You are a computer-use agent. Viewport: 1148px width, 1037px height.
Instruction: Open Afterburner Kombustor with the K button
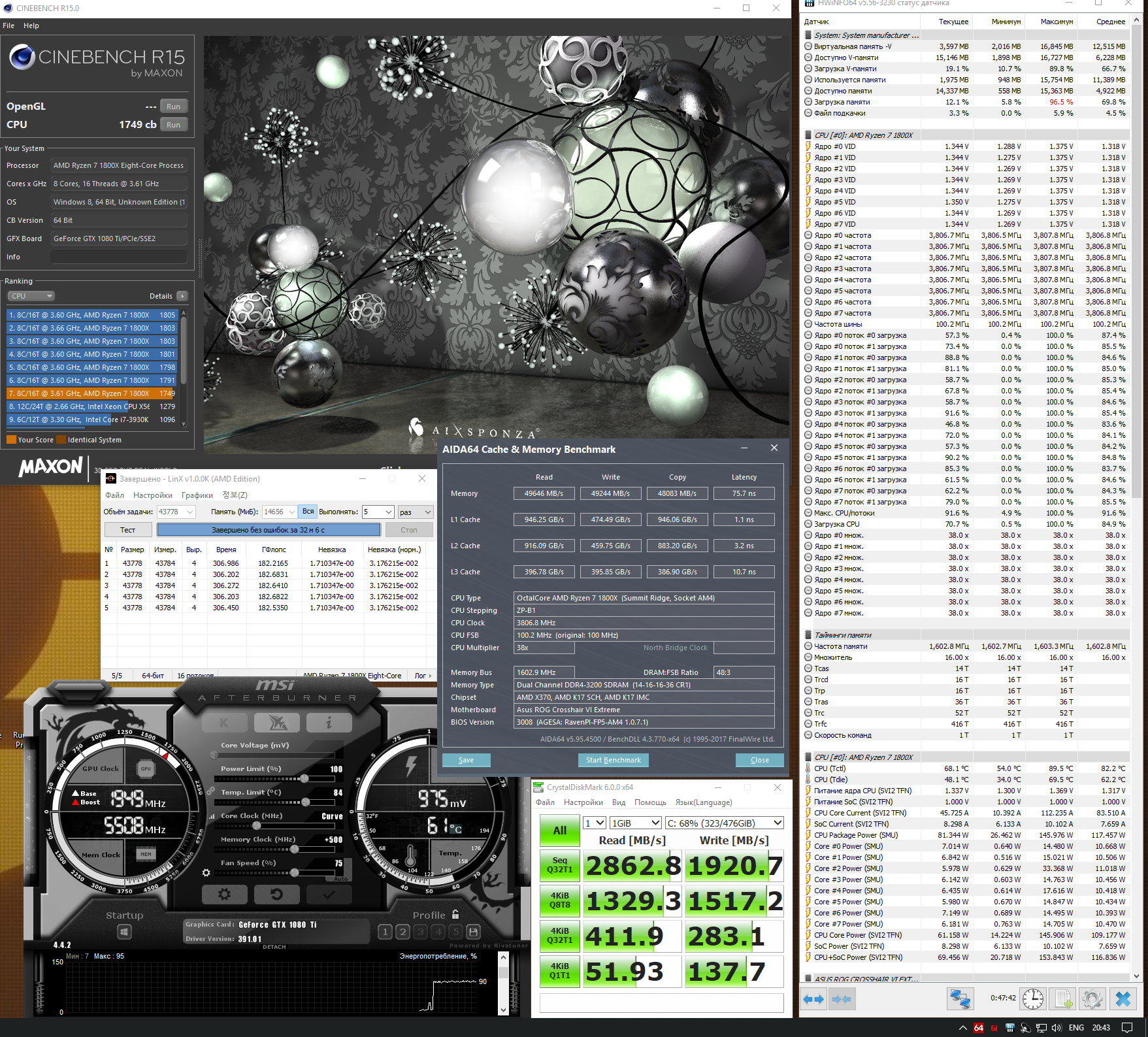224,722
